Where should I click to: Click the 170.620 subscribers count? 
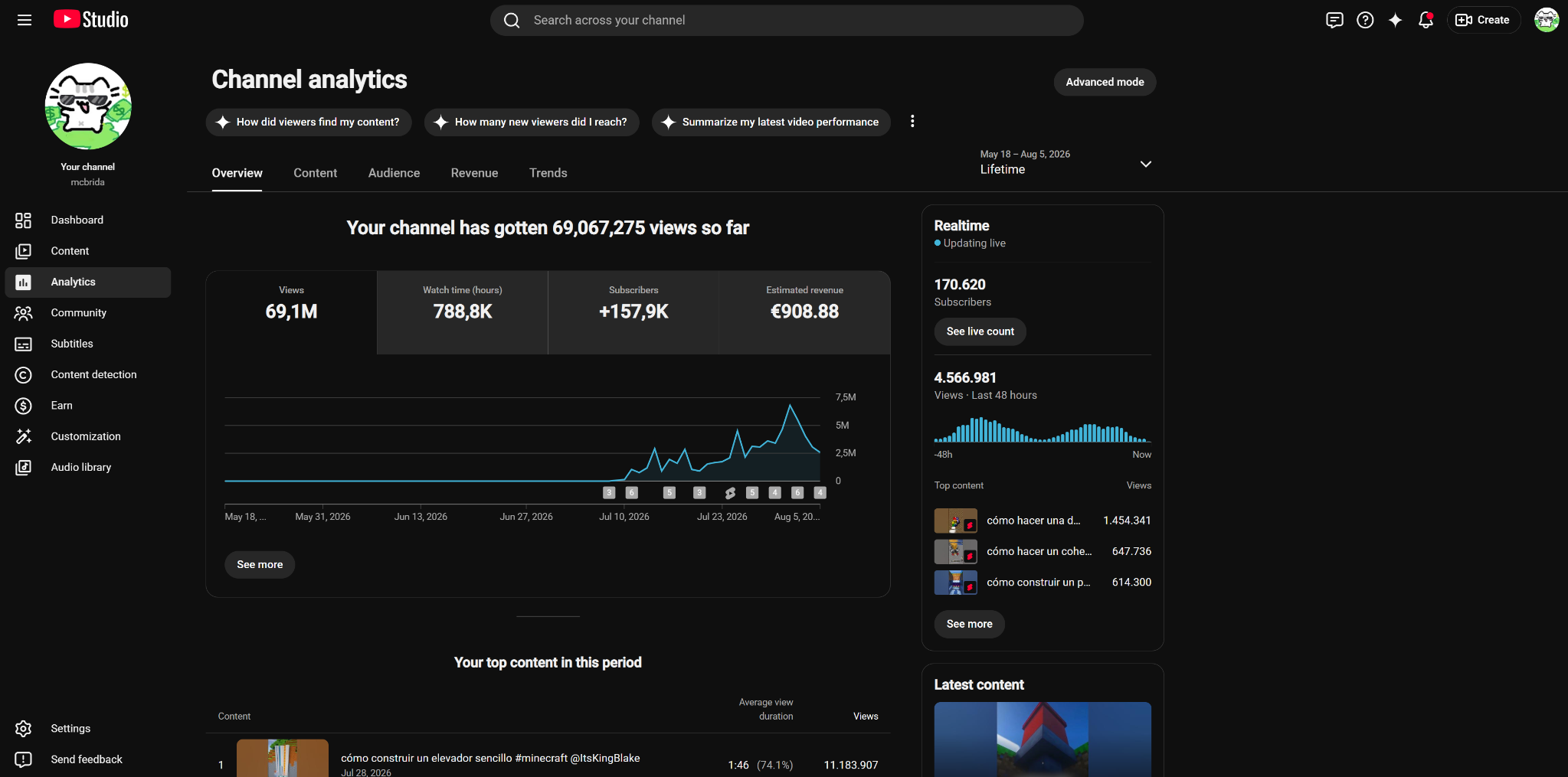[x=960, y=285]
